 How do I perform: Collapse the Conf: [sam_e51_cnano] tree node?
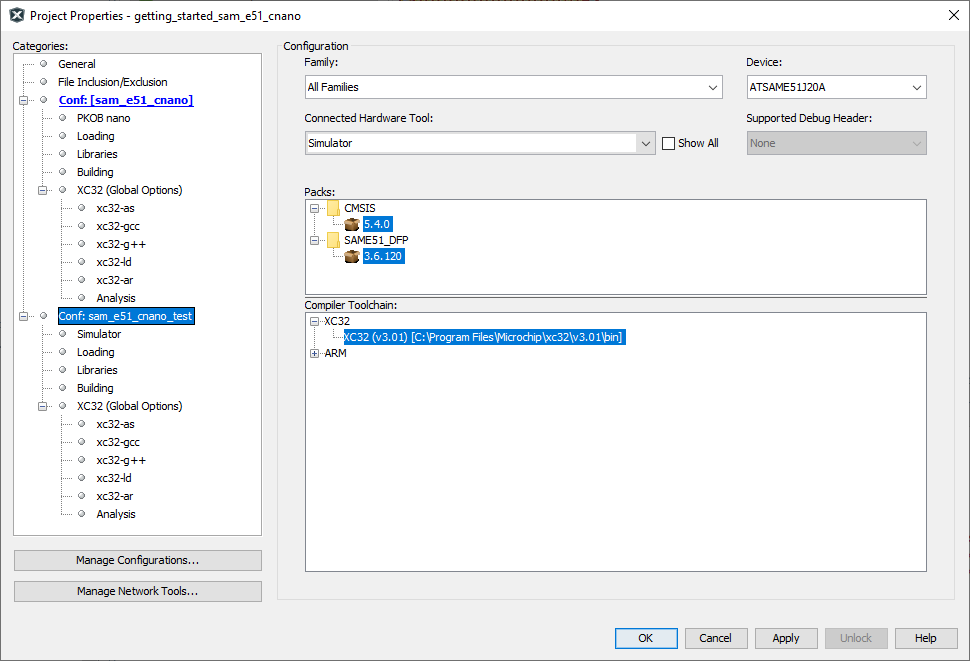pos(24,100)
